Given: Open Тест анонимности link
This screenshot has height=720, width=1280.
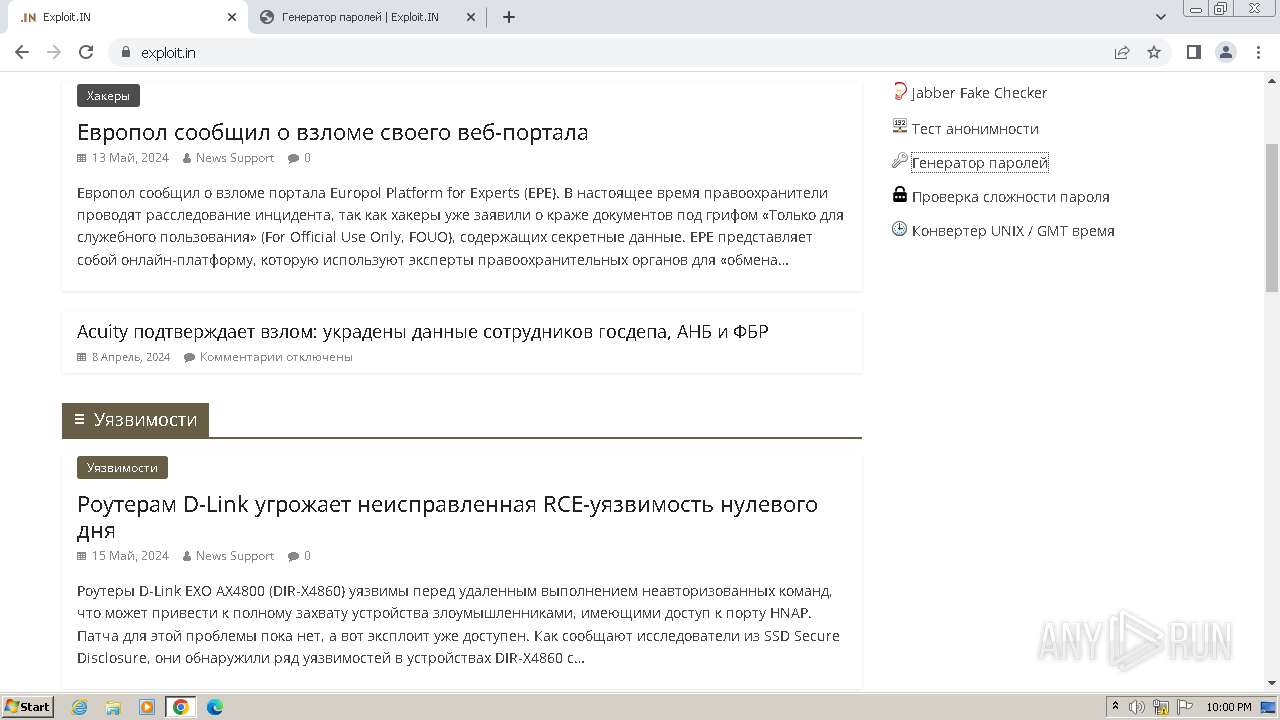Looking at the screenshot, I should [x=975, y=129].
